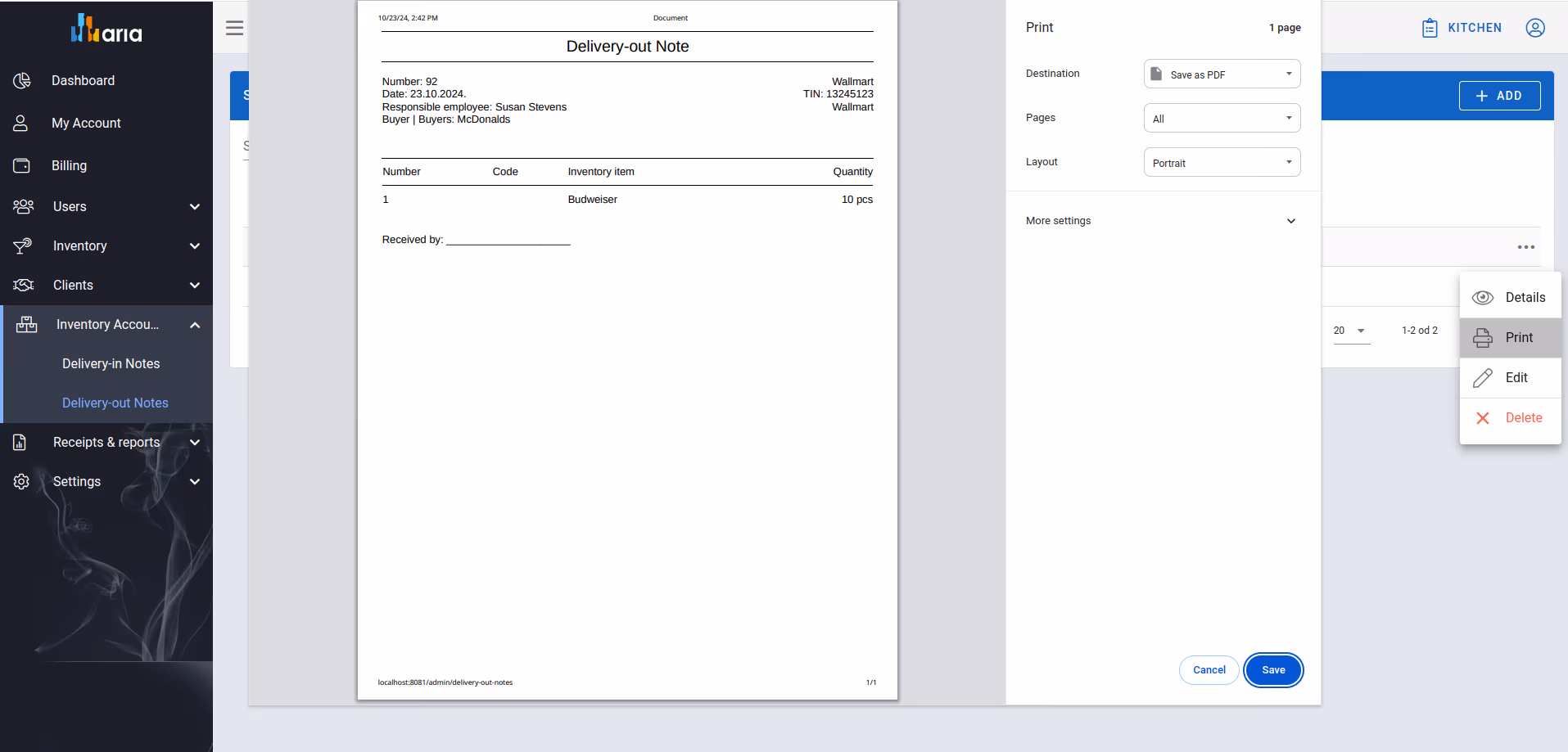Click the aria logo in sidebar

point(106,29)
